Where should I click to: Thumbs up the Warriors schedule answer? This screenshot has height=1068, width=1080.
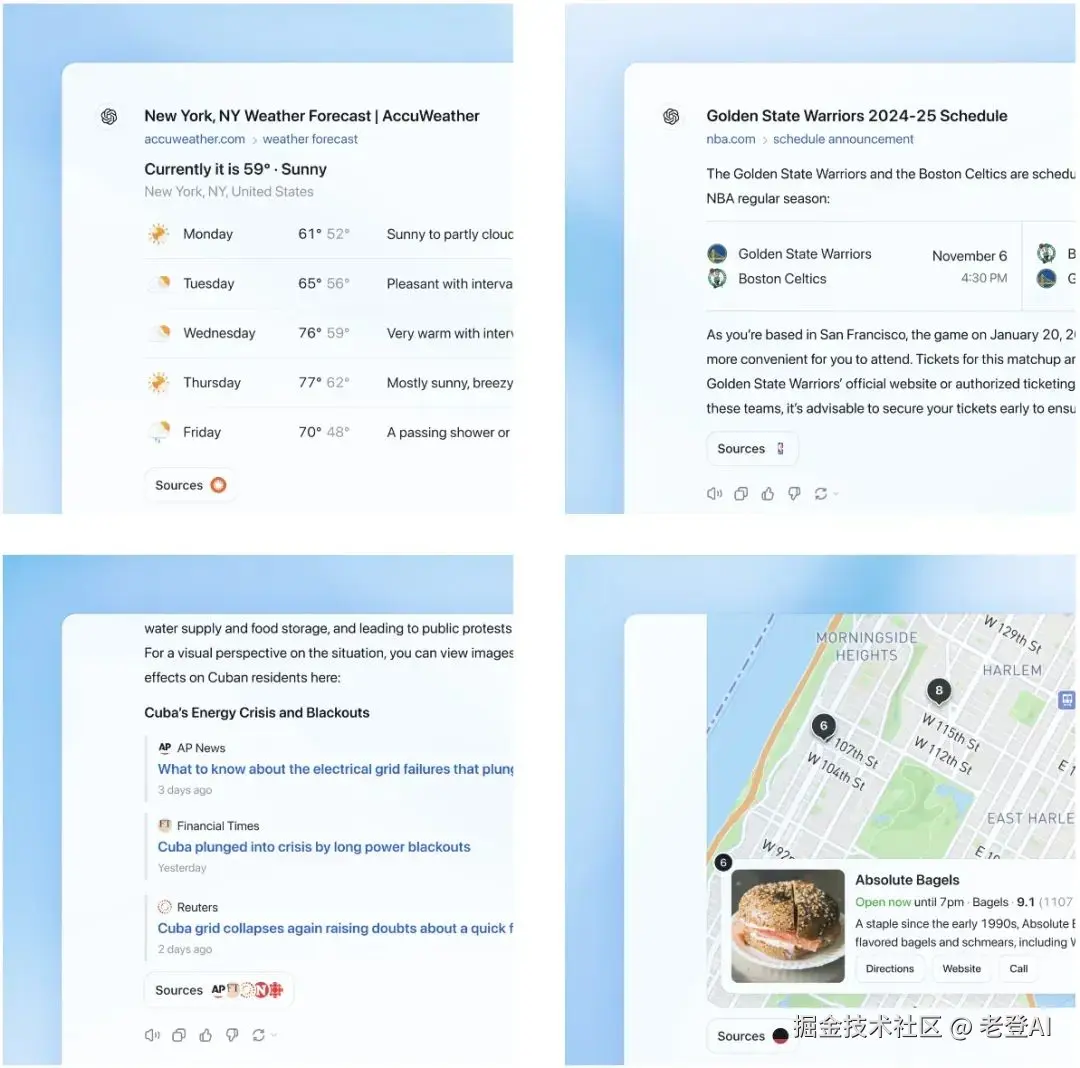767,494
